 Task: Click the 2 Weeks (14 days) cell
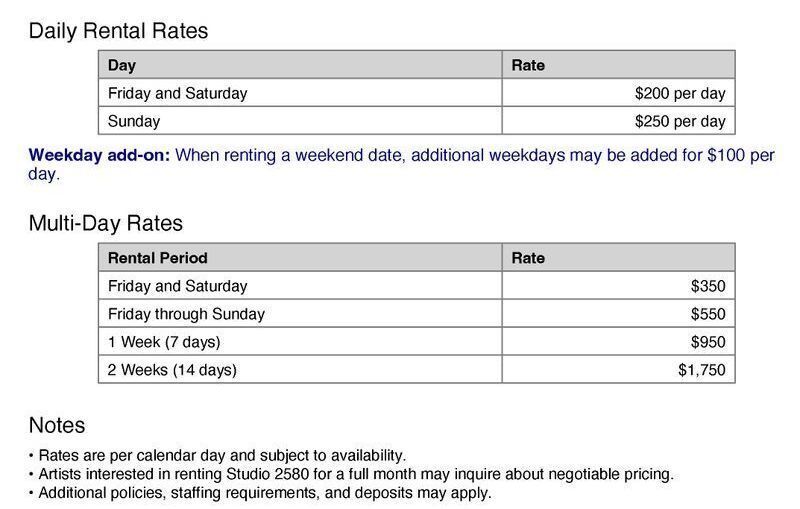[x=172, y=370]
